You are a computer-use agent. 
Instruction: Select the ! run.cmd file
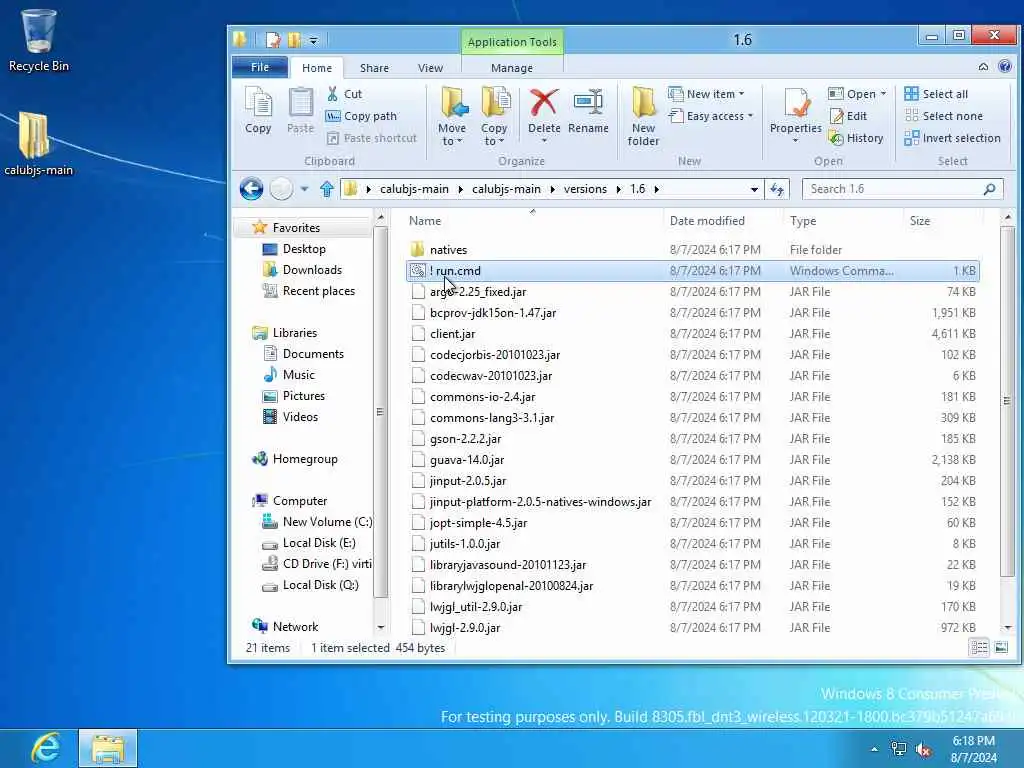[692, 270]
